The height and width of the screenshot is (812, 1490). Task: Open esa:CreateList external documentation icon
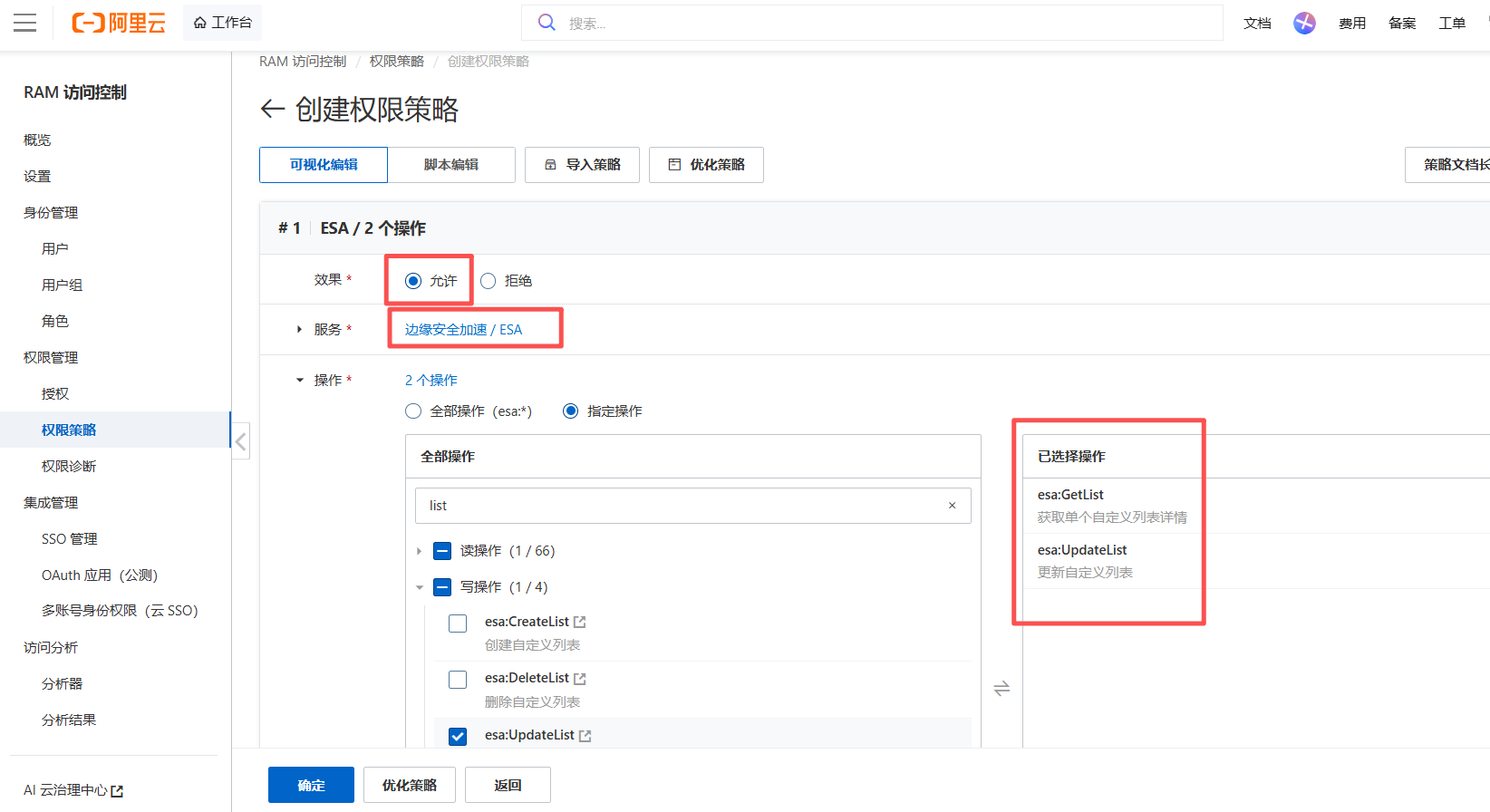pyautogui.click(x=580, y=623)
